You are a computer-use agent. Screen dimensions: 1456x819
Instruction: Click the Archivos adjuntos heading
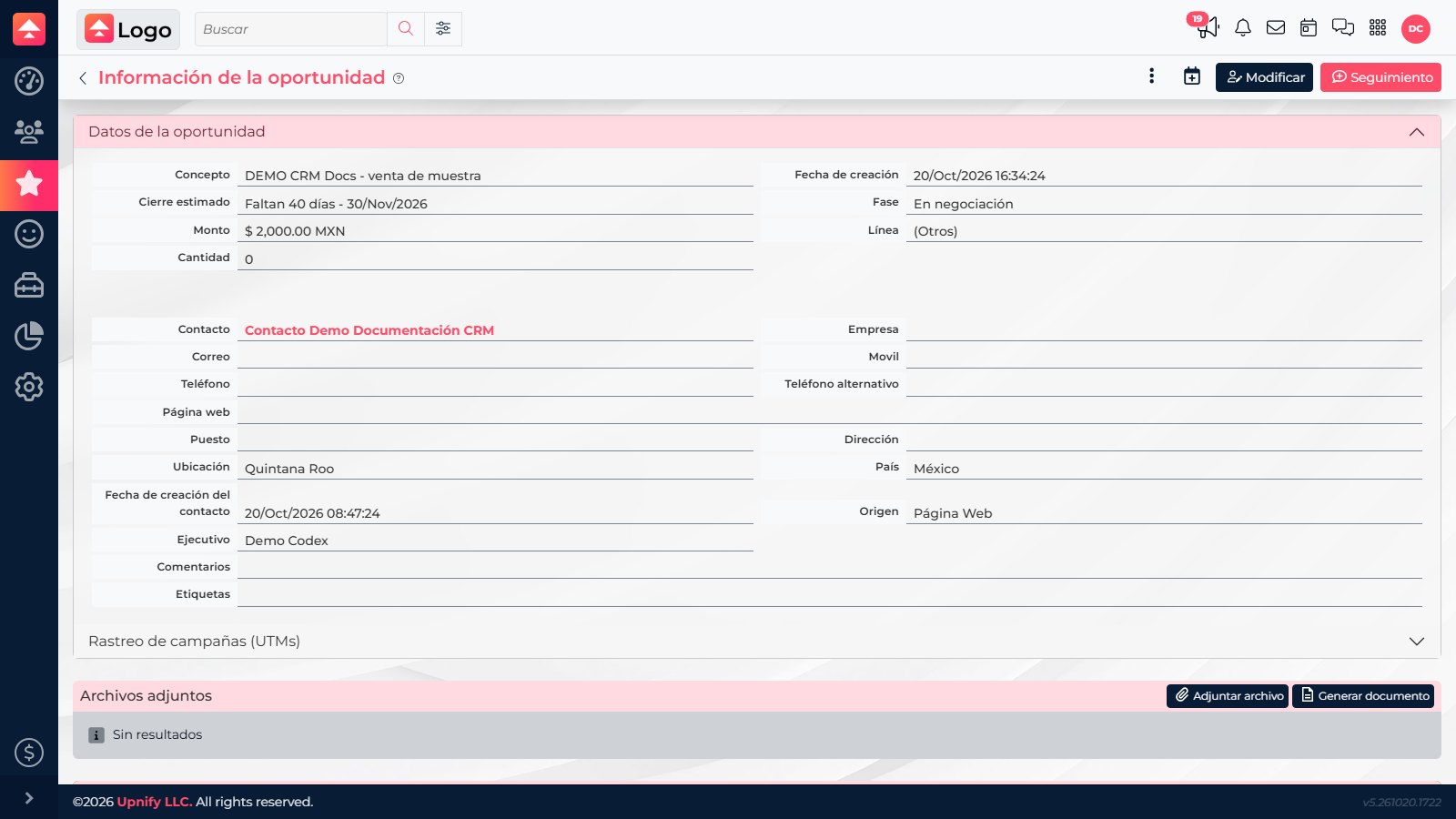click(146, 696)
